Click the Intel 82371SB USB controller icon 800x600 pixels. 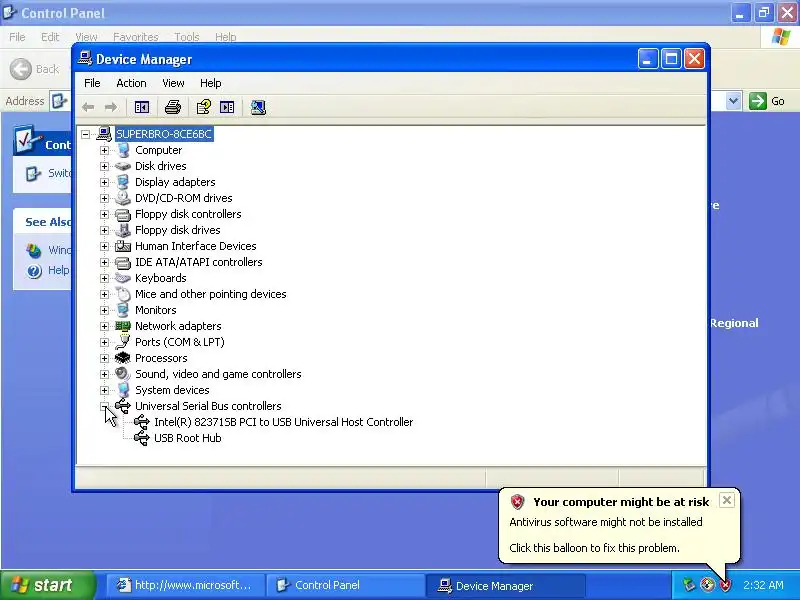coord(141,422)
